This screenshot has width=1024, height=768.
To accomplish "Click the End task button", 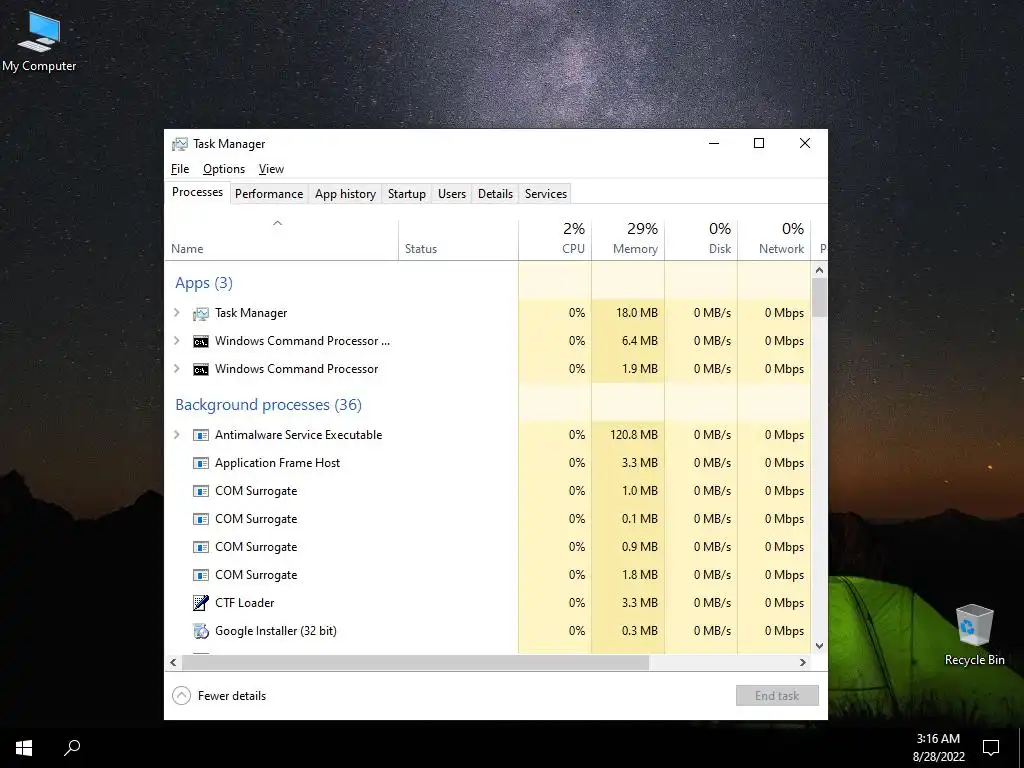I will (777, 696).
